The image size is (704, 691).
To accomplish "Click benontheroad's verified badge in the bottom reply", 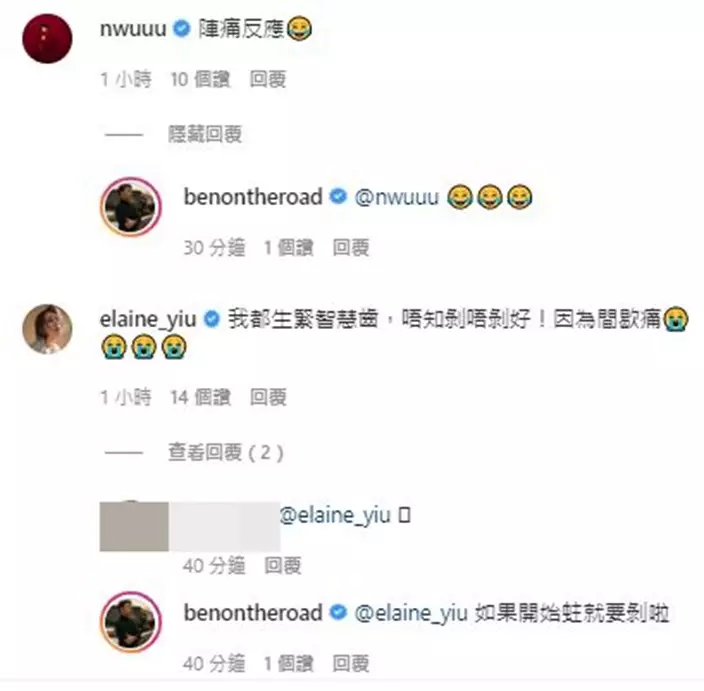I will click(338, 612).
